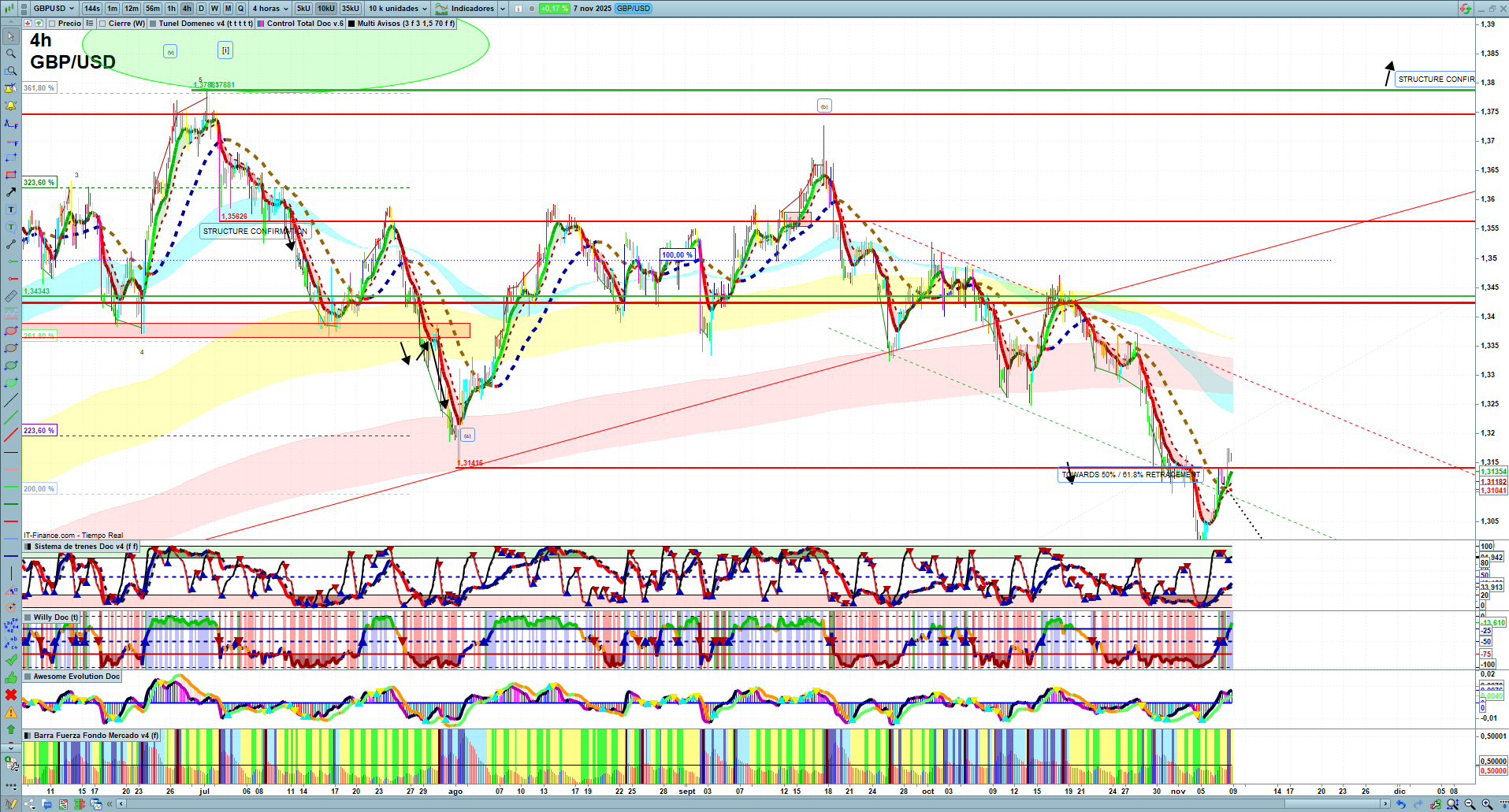Switch to the 1h timeframe
This screenshot has height=812, width=1509.
pyautogui.click(x=171, y=9)
